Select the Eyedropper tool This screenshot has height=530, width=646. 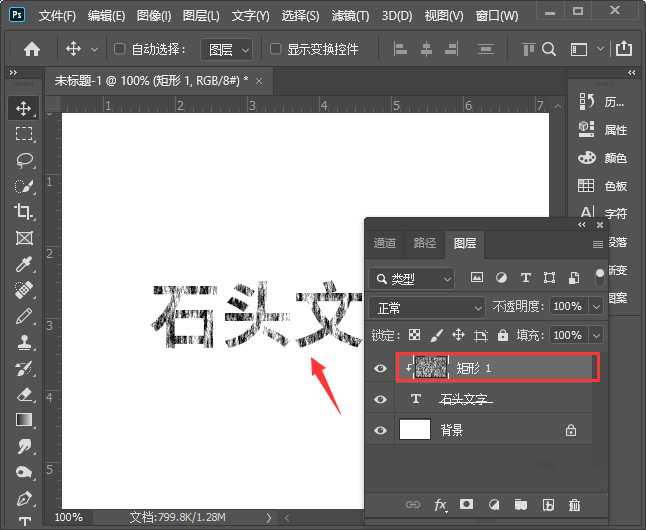[24, 264]
